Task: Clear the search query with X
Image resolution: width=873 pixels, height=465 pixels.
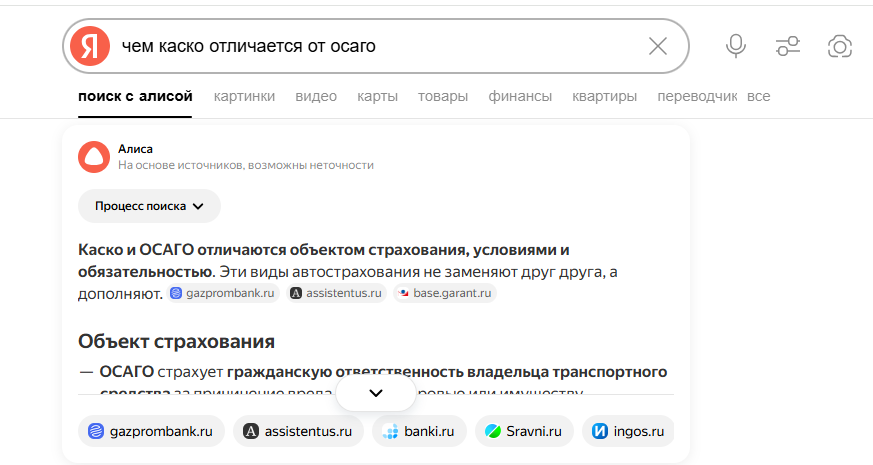Action: tap(658, 46)
